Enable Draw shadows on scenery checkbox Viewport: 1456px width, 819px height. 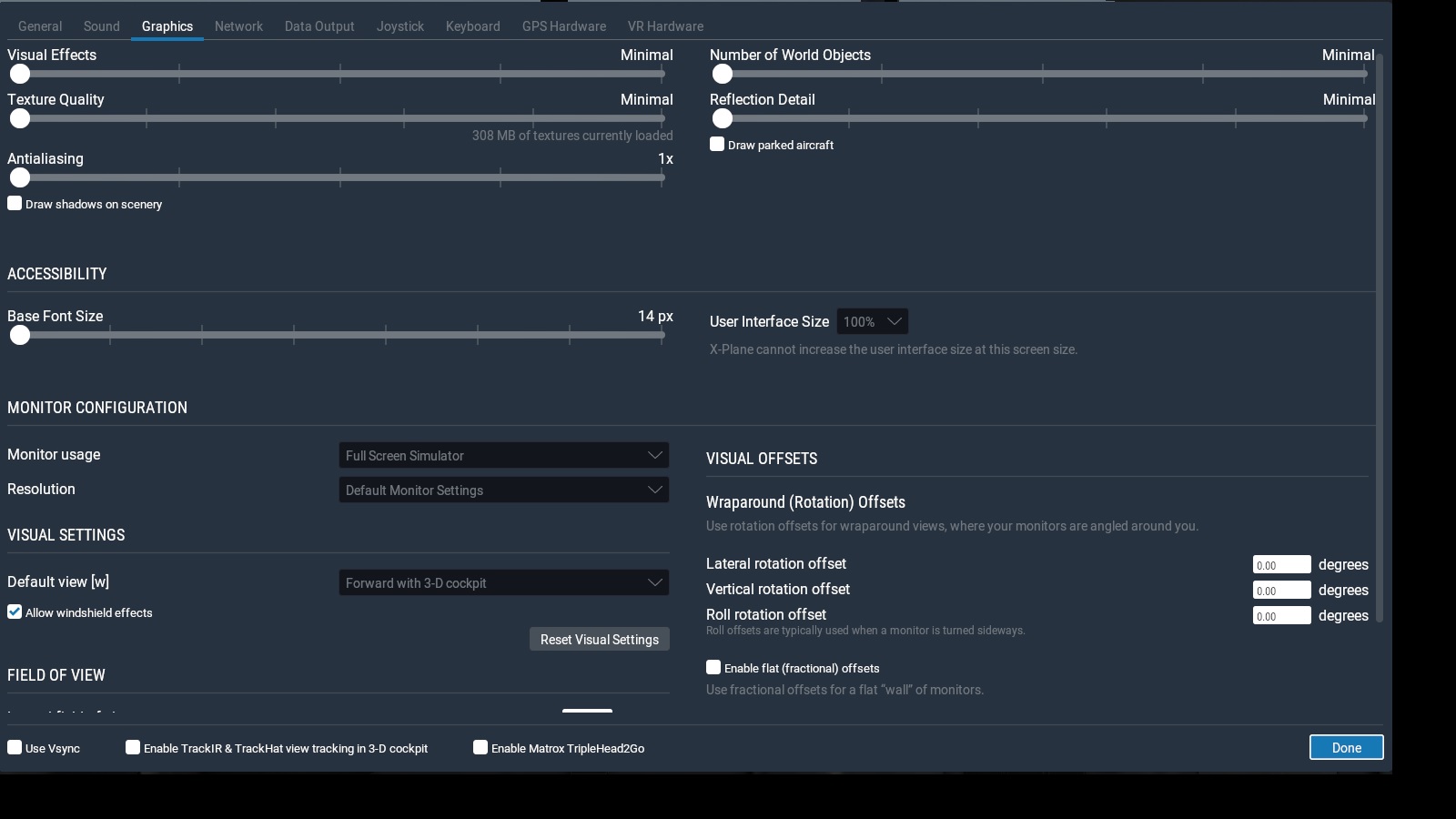click(15, 204)
